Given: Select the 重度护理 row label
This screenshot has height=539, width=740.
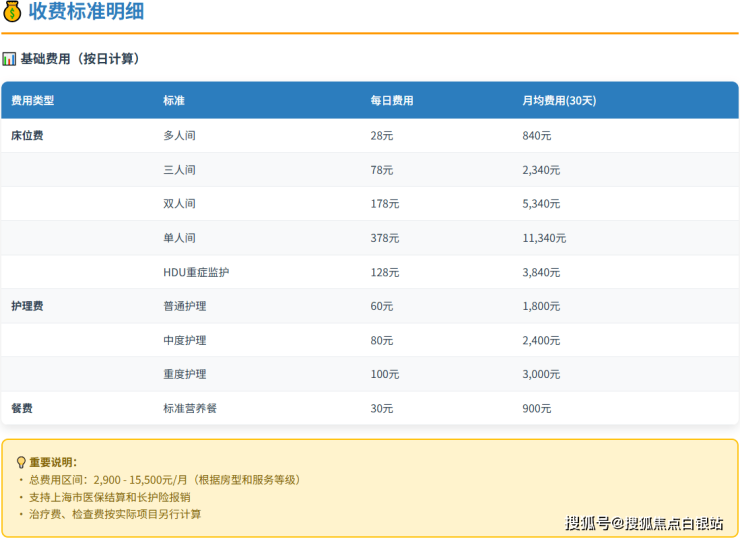Looking at the screenshot, I should 185,374.
